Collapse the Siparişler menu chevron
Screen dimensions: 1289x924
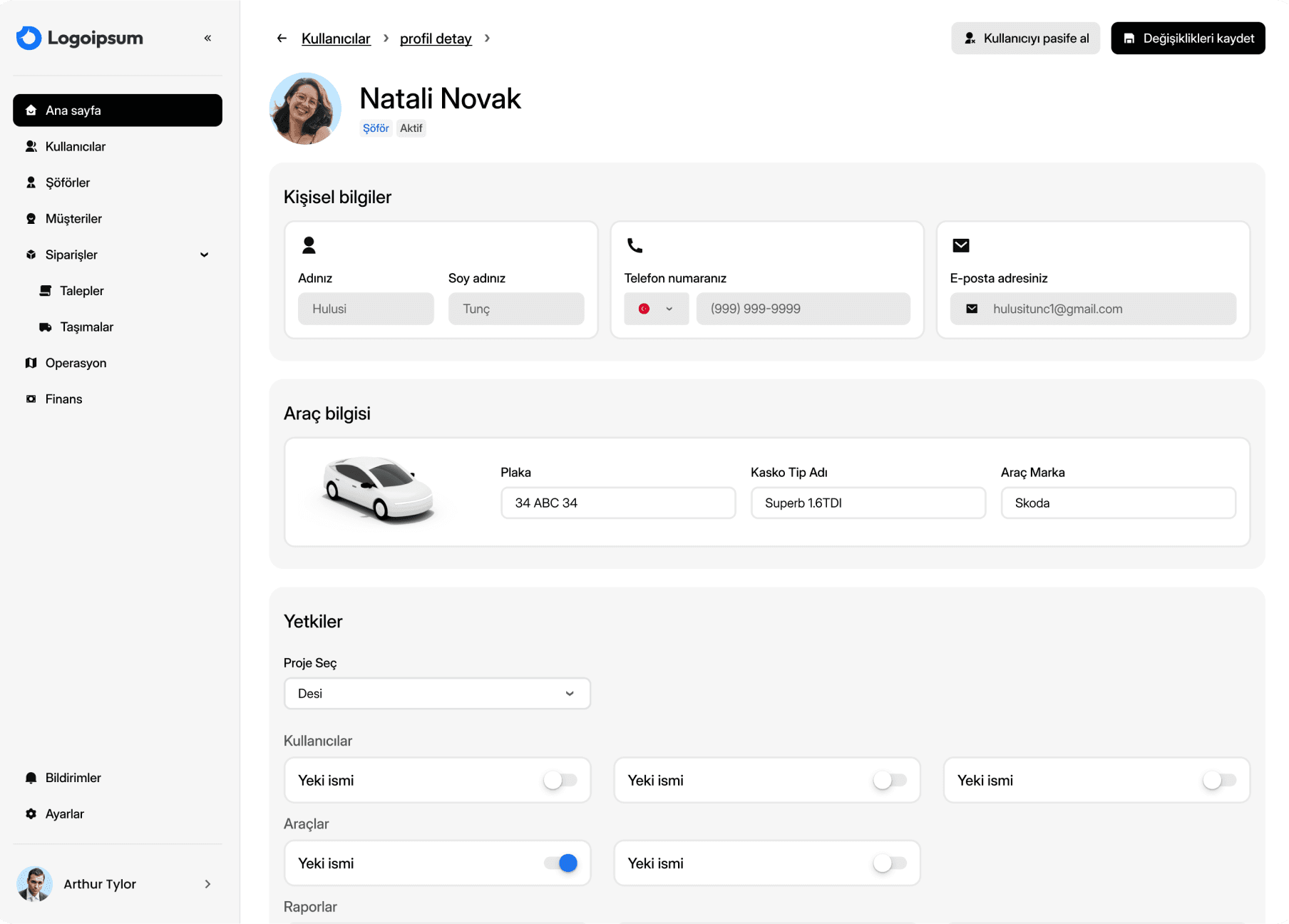tap(205, 255)
